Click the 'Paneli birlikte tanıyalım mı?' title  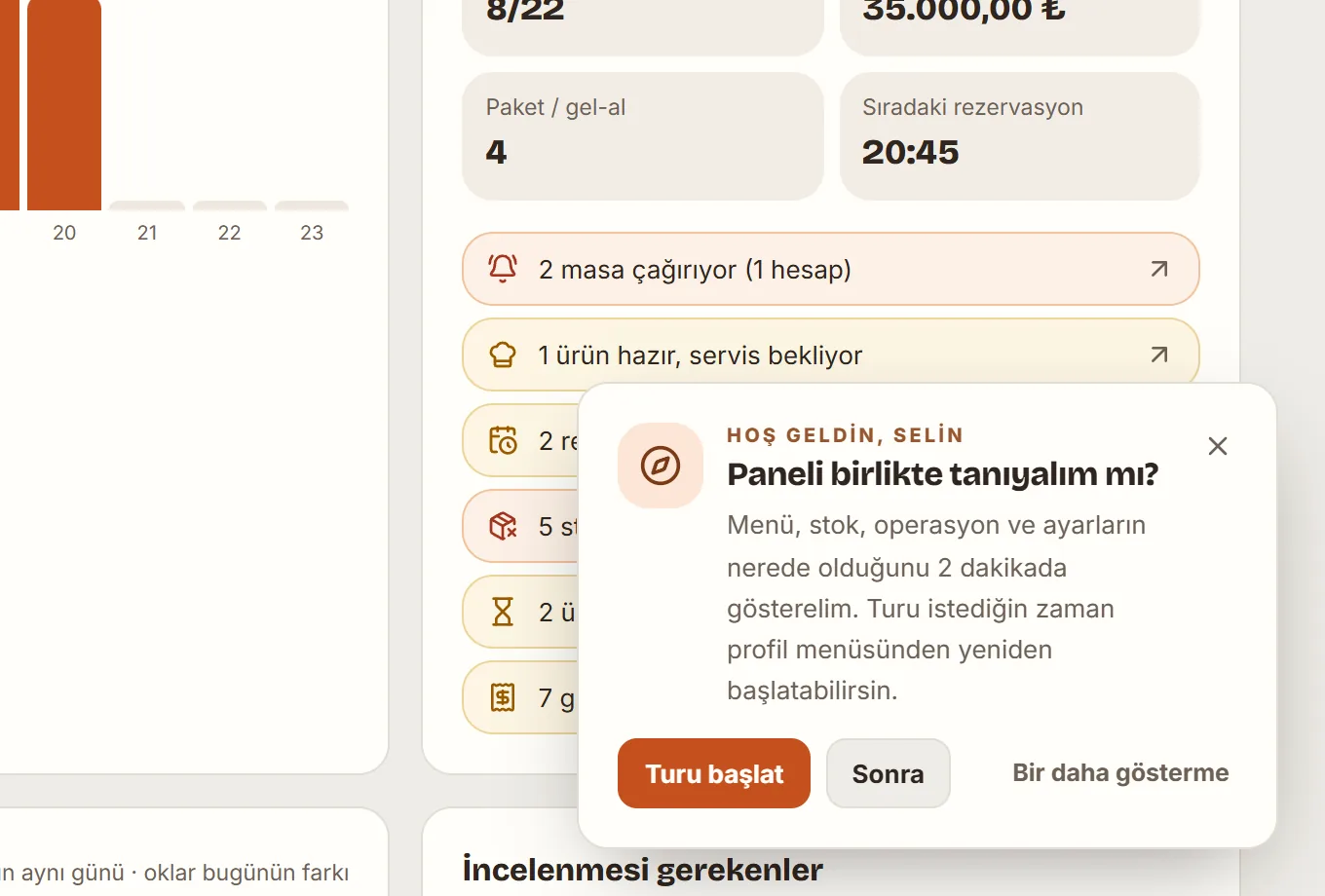(x=943, y=474)
